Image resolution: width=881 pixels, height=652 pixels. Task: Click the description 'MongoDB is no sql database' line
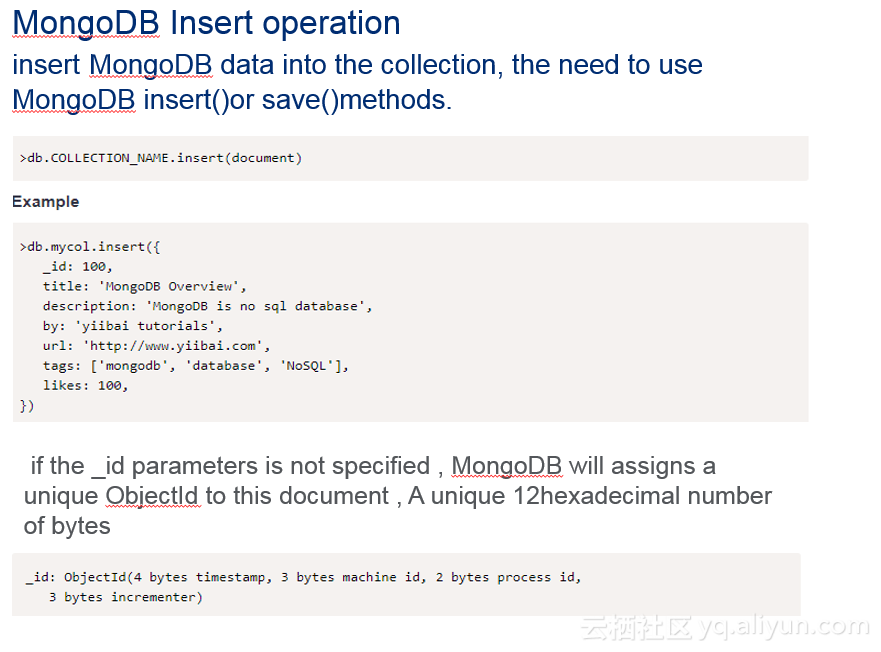tap(207, 306)
